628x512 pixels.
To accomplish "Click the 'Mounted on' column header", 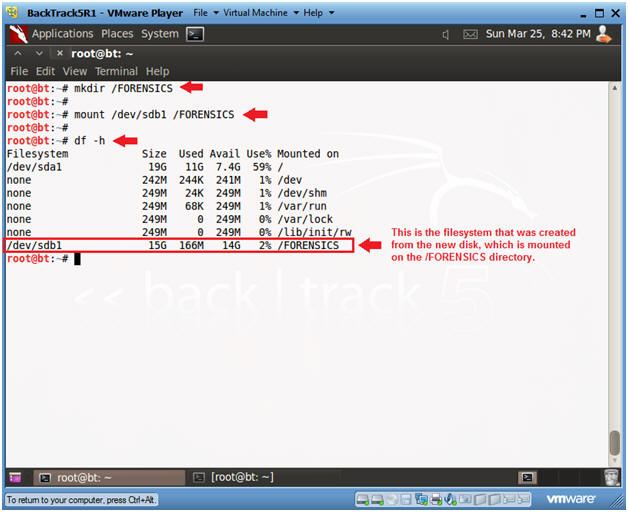I will pos(308,154).
